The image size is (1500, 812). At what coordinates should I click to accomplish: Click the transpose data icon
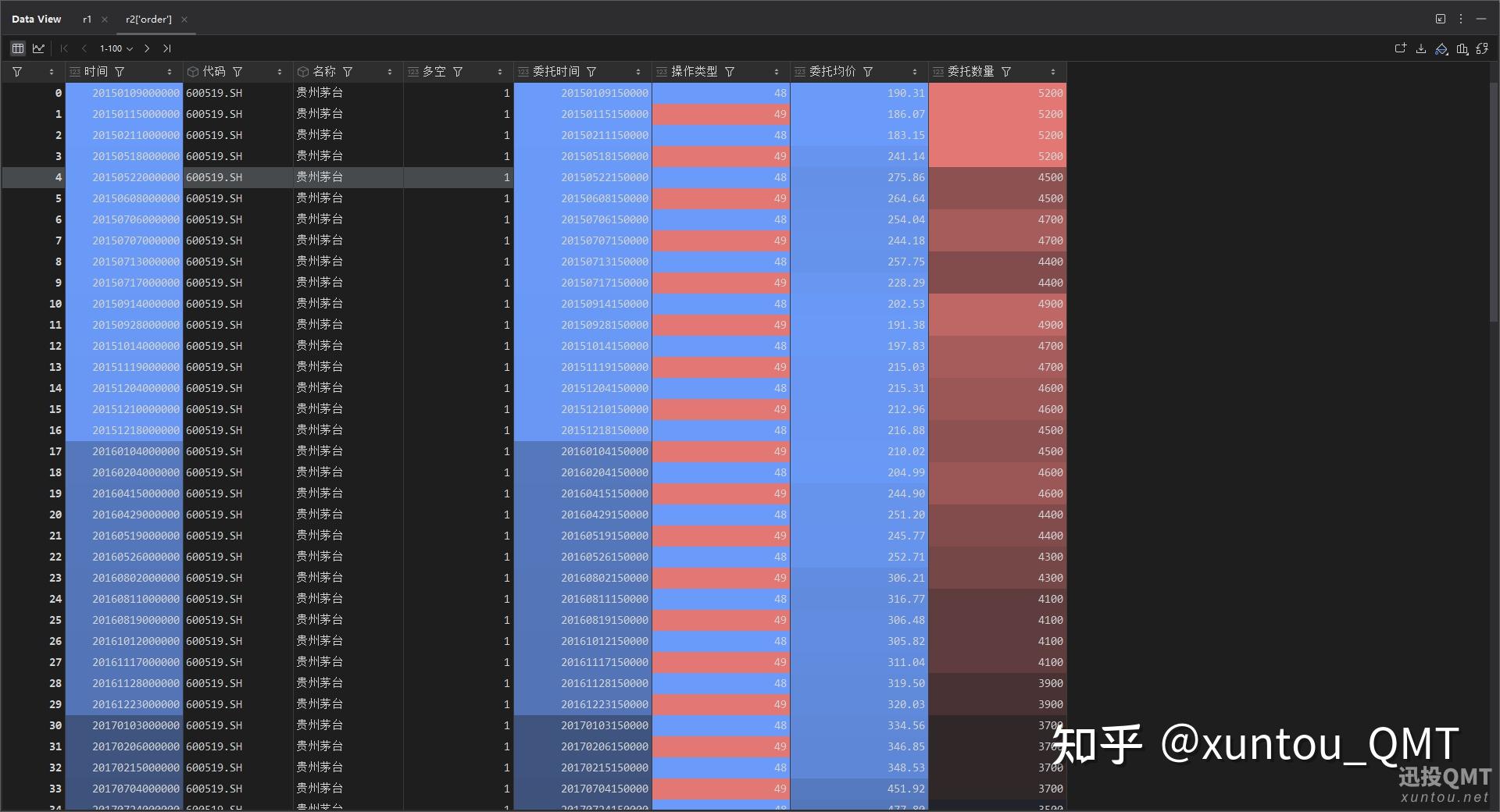coord(1482,48)
